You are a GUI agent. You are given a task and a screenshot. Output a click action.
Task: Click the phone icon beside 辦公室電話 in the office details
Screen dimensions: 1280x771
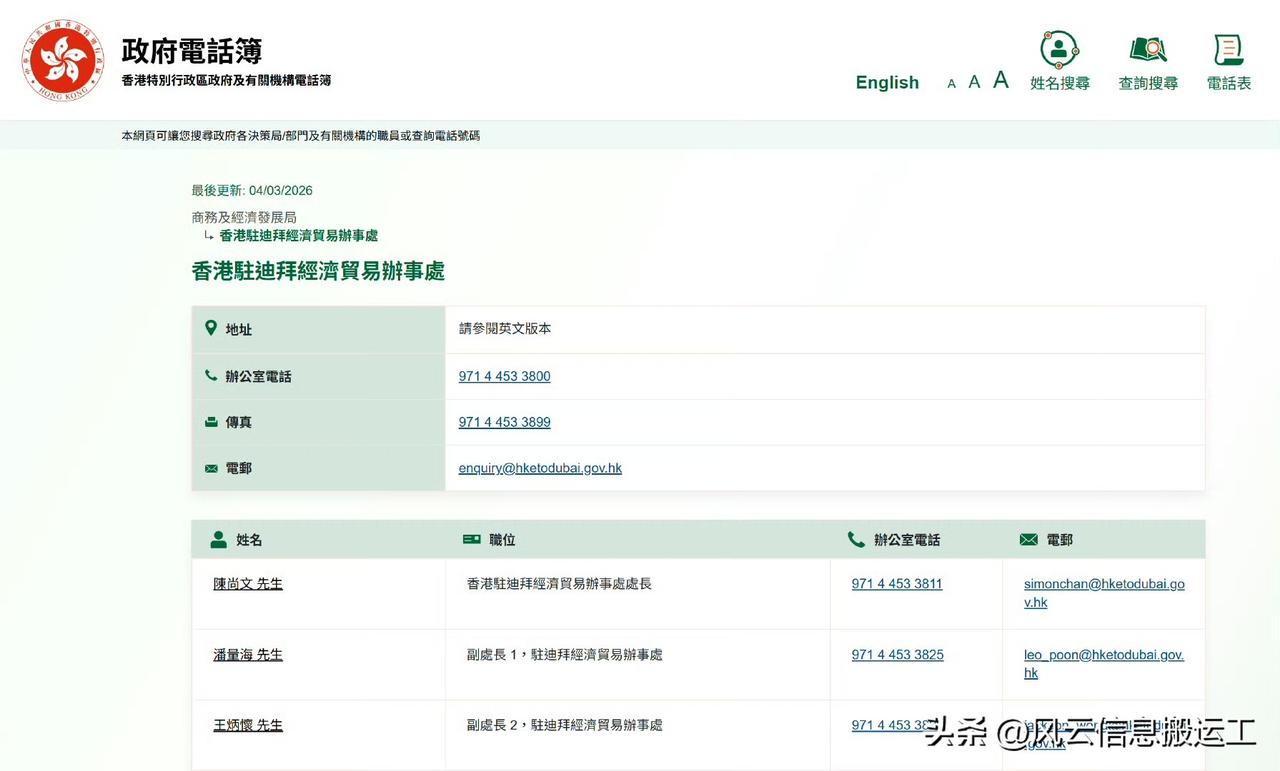point(211,376)
